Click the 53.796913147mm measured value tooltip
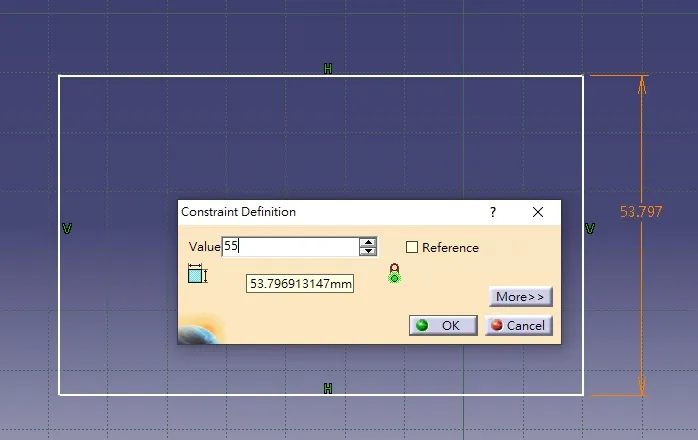 click(x=300, y=284)
